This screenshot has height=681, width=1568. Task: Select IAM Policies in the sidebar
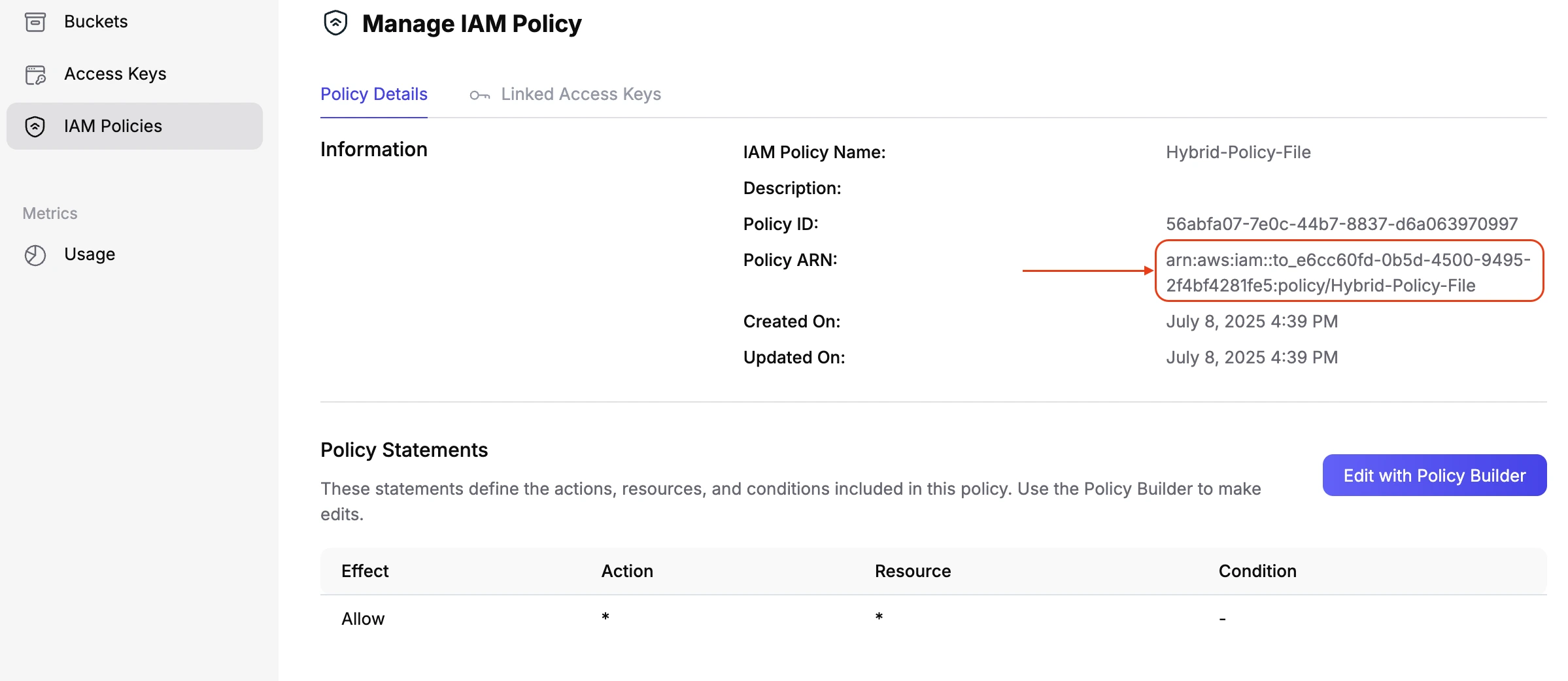[112, 126]
